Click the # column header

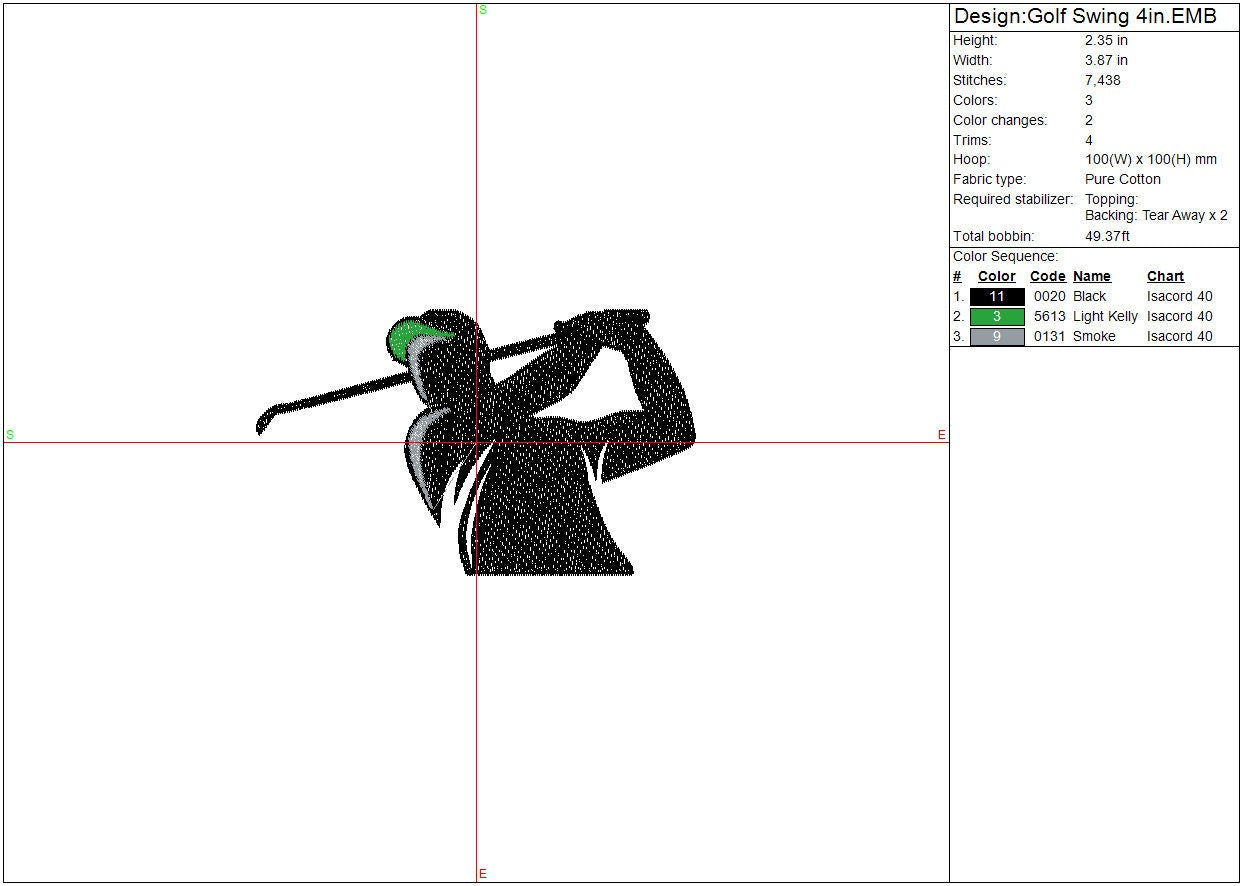957,277
